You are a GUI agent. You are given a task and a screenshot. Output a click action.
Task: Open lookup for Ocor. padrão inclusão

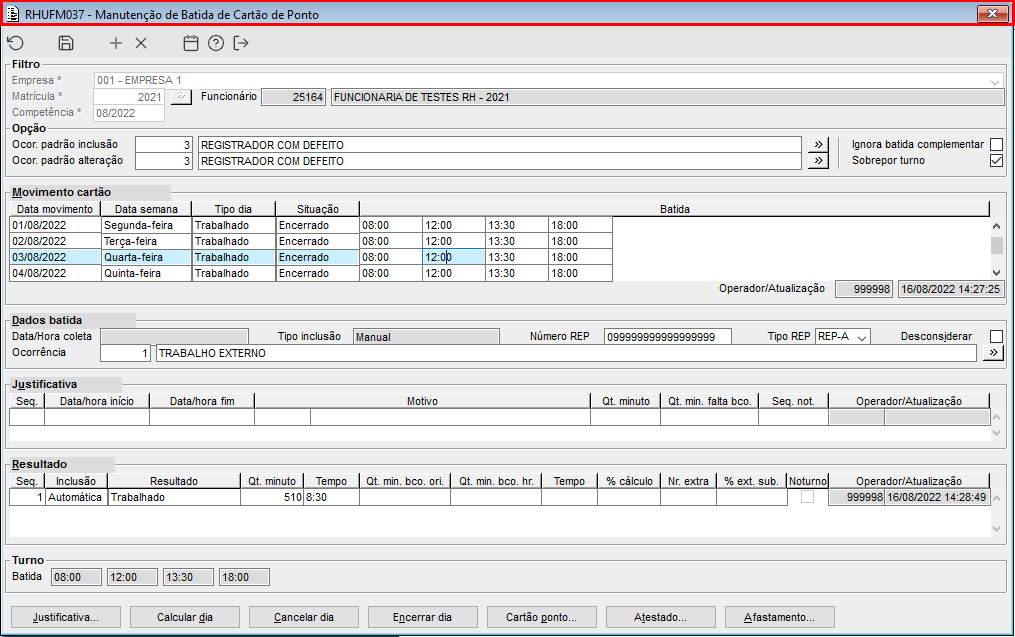point(818,144)
